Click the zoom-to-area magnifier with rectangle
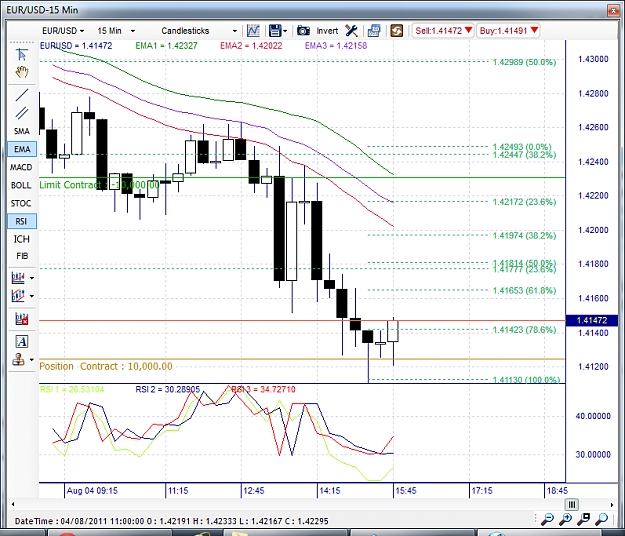Screen dimensions: 625x536 [583, 519]
